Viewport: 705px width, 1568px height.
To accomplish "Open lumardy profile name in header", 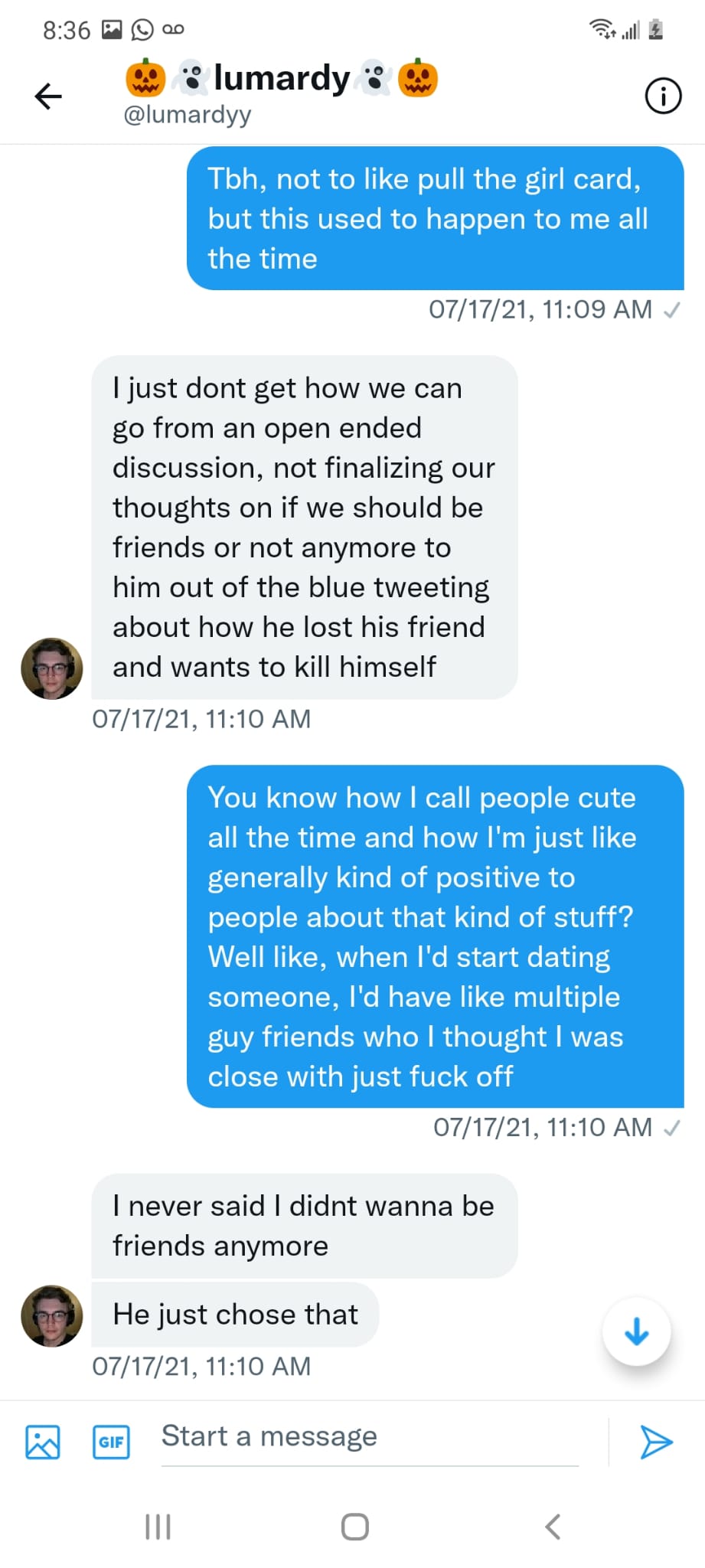I will coord(282,78).
